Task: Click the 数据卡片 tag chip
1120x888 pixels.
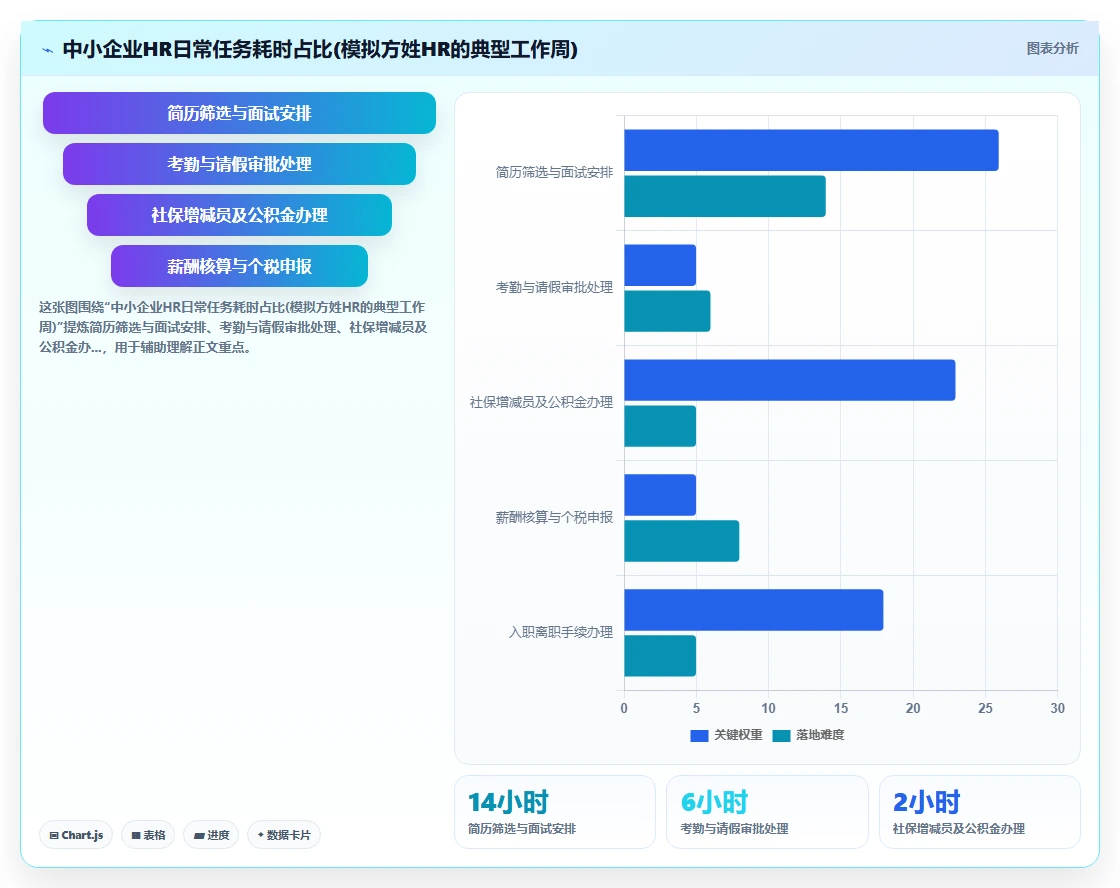Action: pyautogui.click(x=284, y=834)
